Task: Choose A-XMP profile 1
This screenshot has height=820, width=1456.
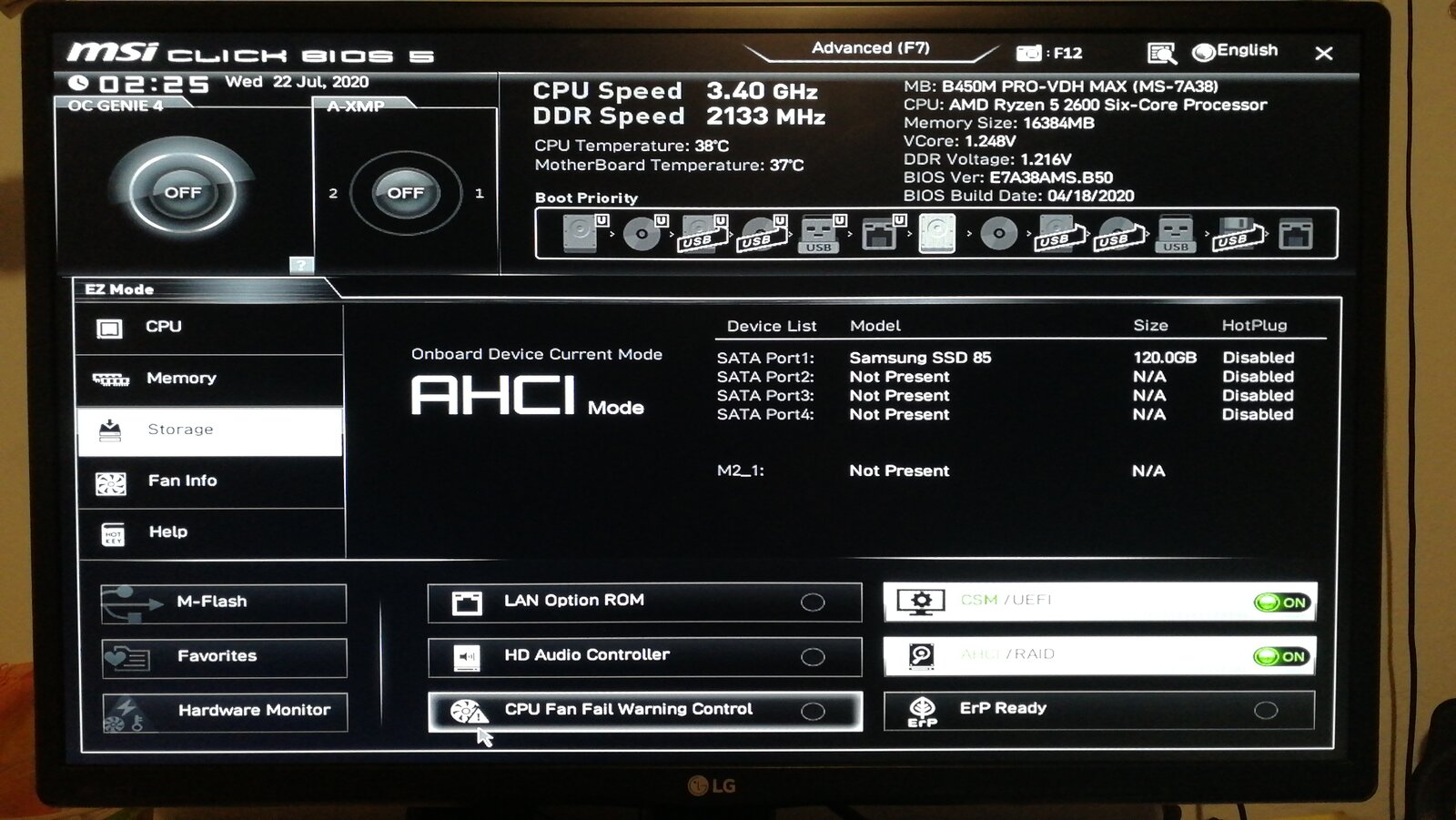Action: 480,193
